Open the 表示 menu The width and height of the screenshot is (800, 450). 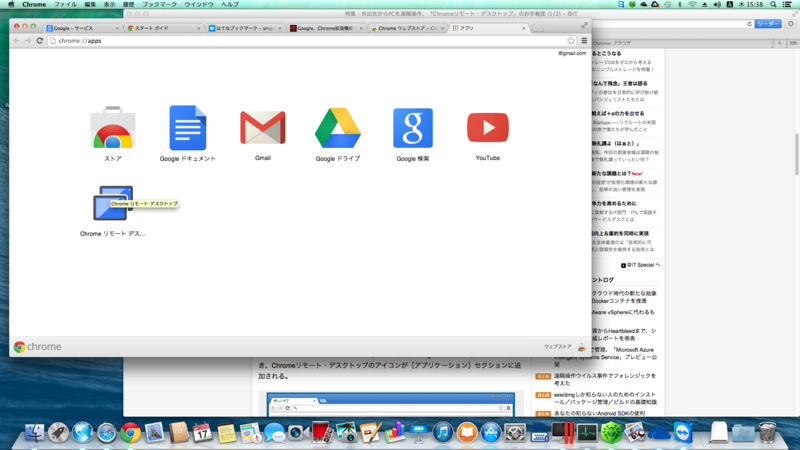click(x=110, y=4)
